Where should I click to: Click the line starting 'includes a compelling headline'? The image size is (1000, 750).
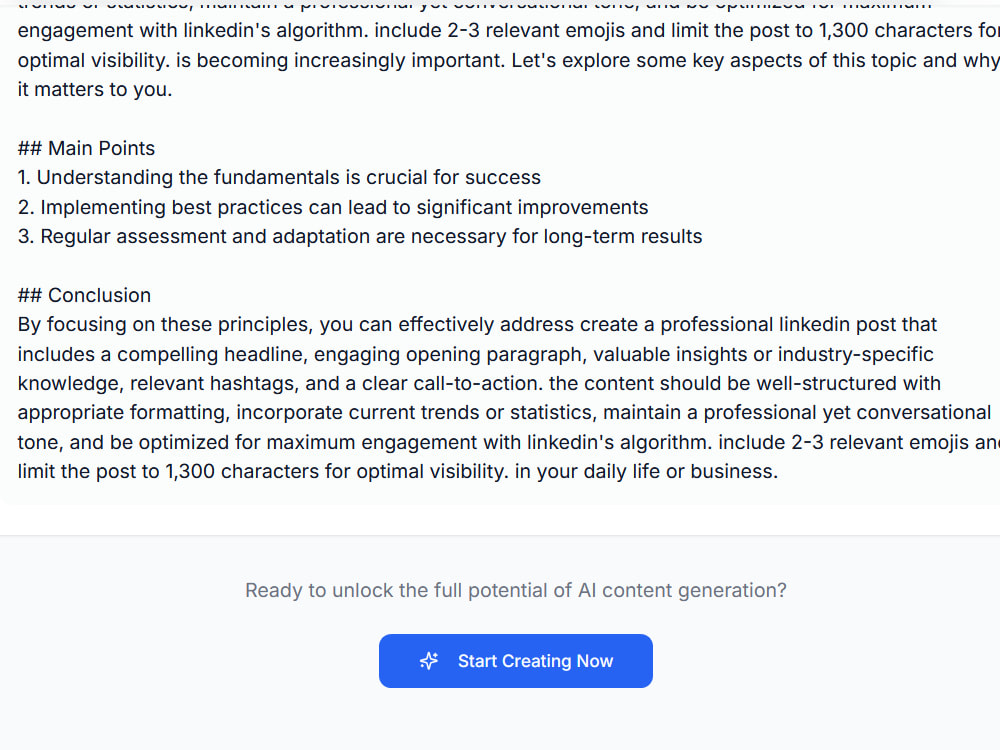pos(476,354)
